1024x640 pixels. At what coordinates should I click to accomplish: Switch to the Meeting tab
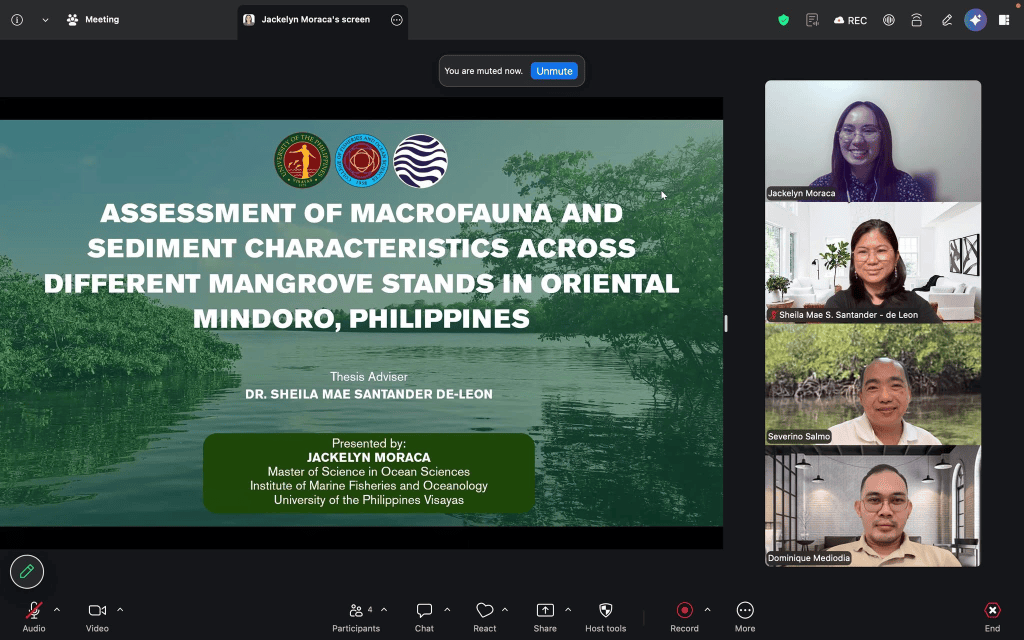click(x=93, y=20)
